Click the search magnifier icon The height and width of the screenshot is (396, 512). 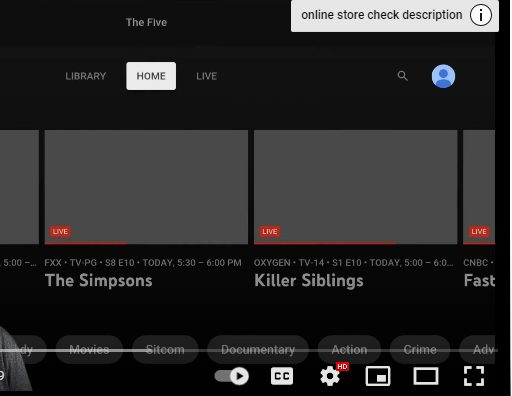(403, 76)
